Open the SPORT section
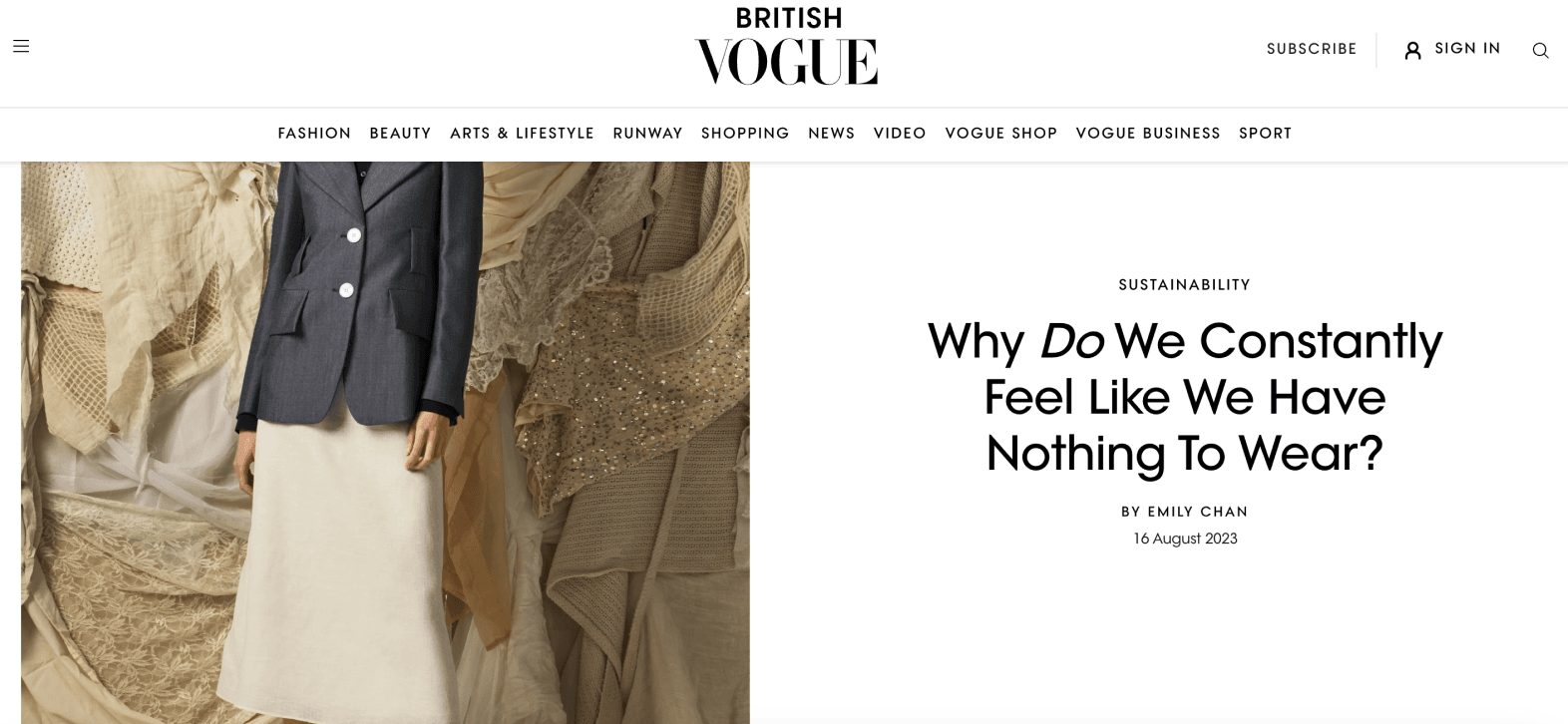Screen dimensions: 1568x724 [1265, 133]
